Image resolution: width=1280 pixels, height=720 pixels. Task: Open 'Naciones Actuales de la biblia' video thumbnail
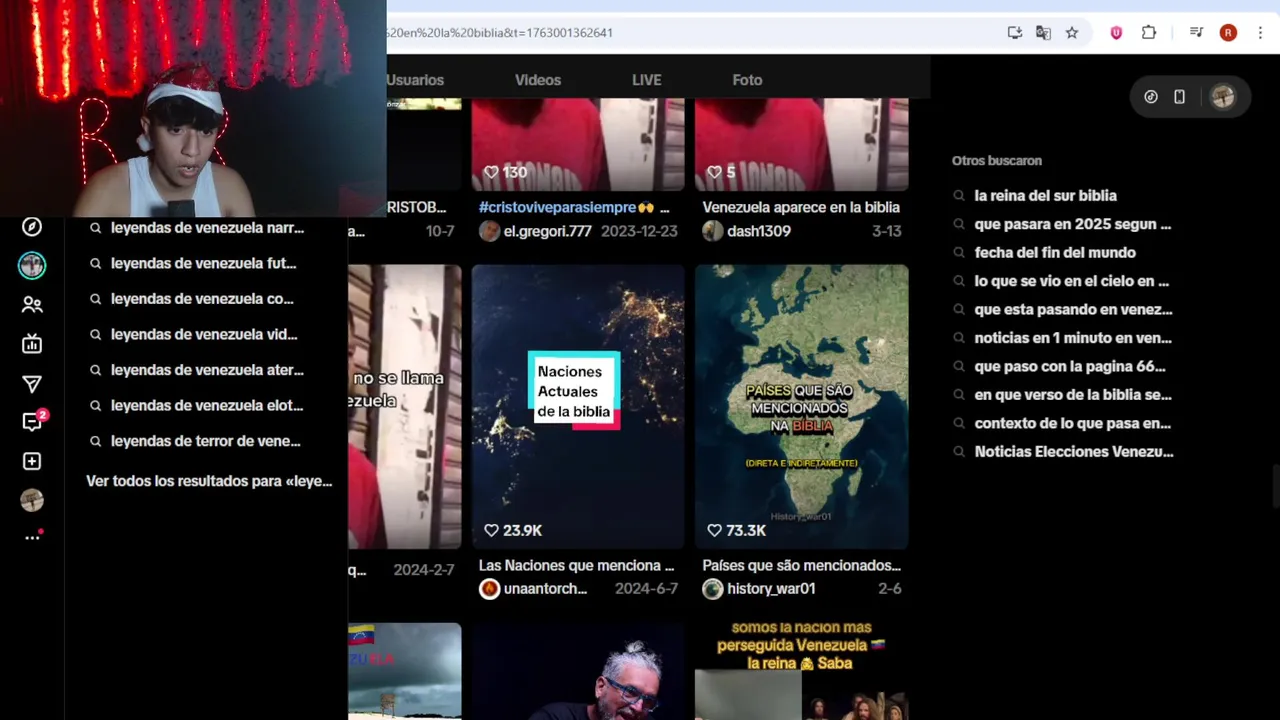(578, 406)
